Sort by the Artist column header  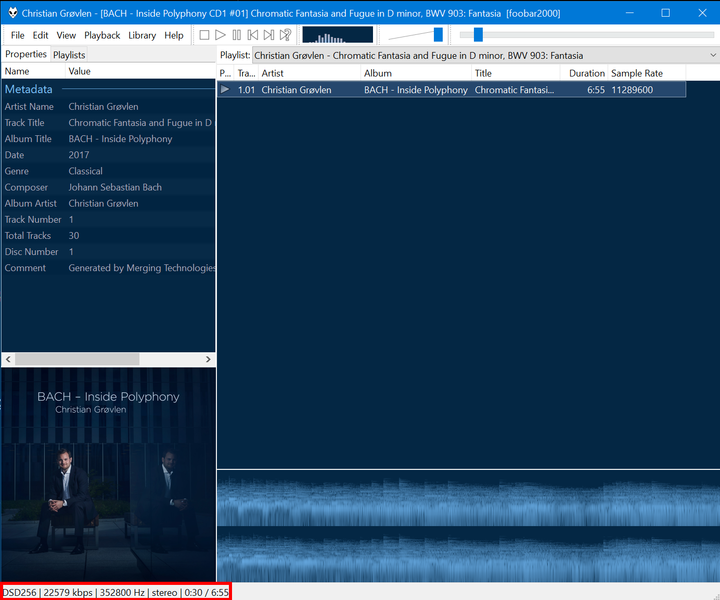(x=309, y=73)
